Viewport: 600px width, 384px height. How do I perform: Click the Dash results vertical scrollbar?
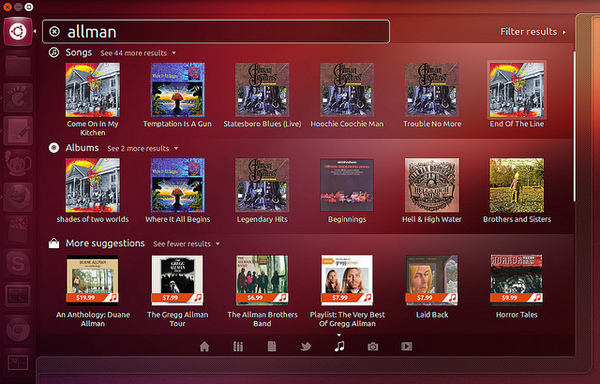click(x=574, y=126)
